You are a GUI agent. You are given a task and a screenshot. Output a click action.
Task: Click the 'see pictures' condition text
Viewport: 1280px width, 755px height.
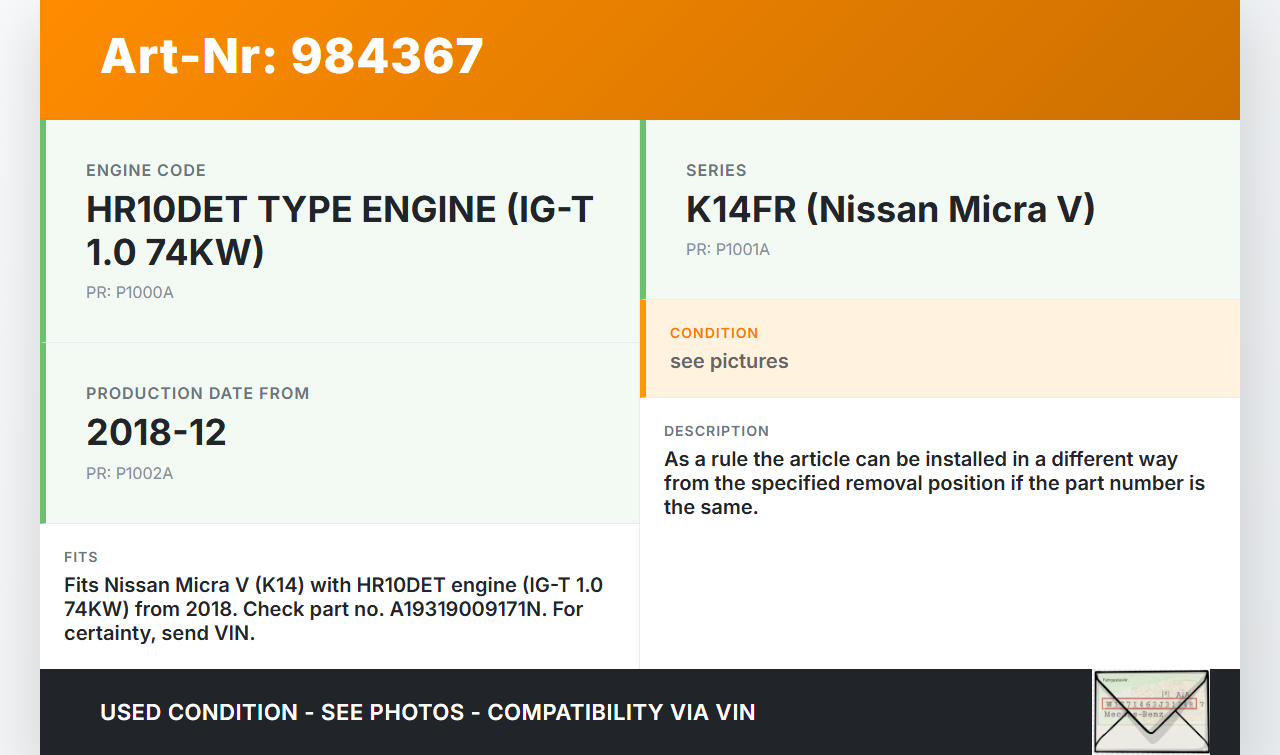coord(729,361)
